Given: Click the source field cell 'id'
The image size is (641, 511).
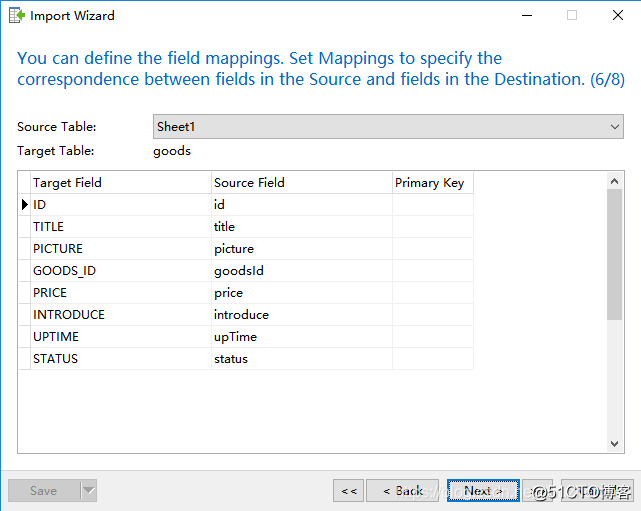Looking at the screenshot, I should pyautogui.click(x=302, y=205).
